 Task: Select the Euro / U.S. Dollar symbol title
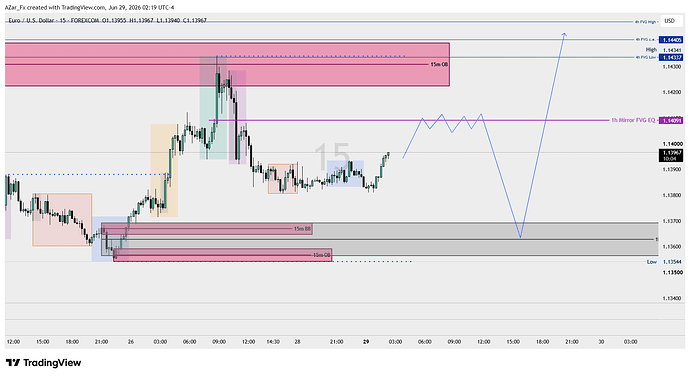click(x=31, y=20)
